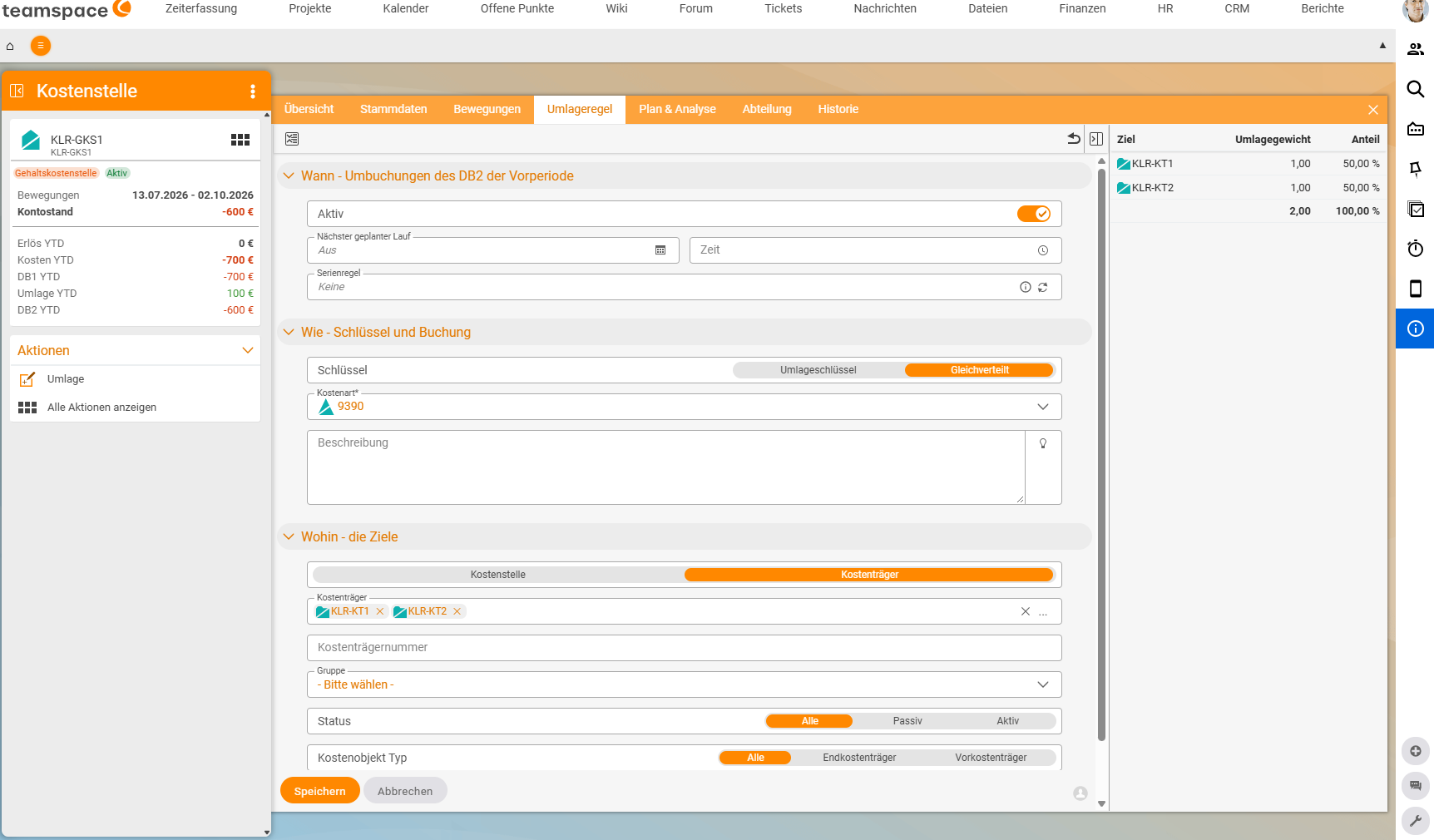The height and width of the screenshot is (840, 1434).
Task: Open the contacts people icon in right sidebar
Action: click(1416, 49)
